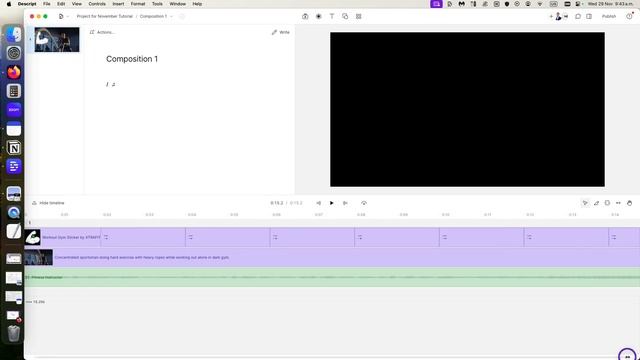Click the collaborator avatar at top right
The image size is (640, 360).
pyautogui.click(x=558, y=16)
